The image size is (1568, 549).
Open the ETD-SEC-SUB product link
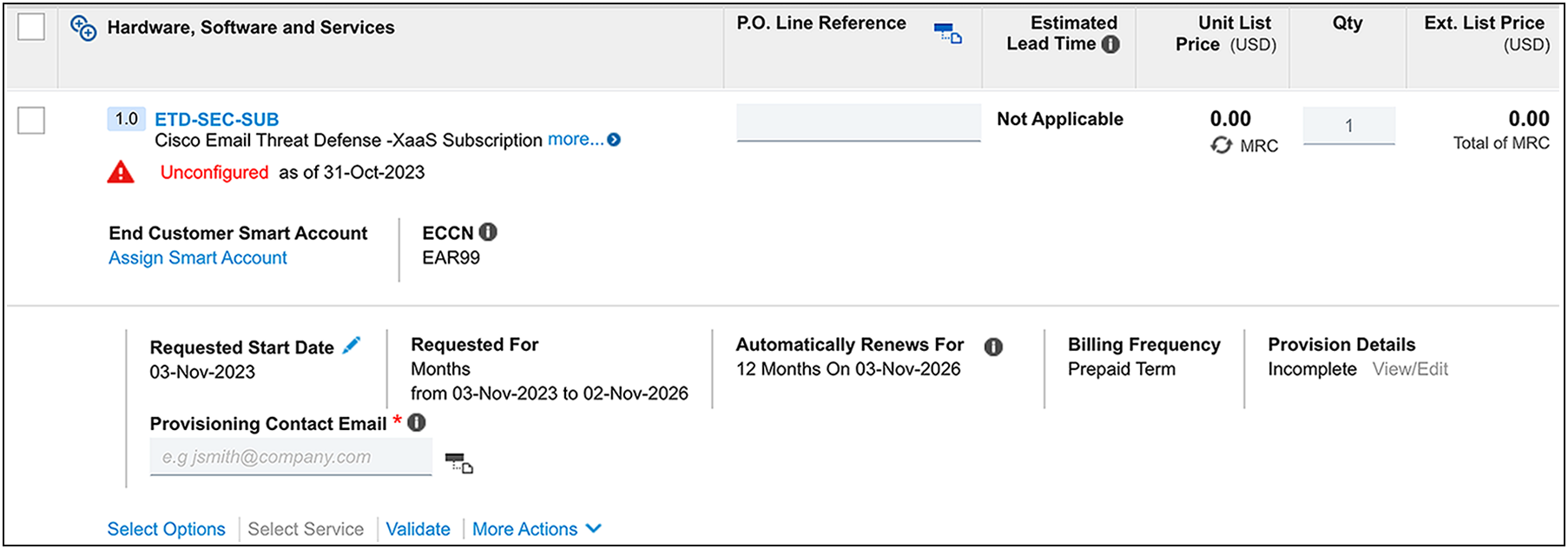click(216, 119)
